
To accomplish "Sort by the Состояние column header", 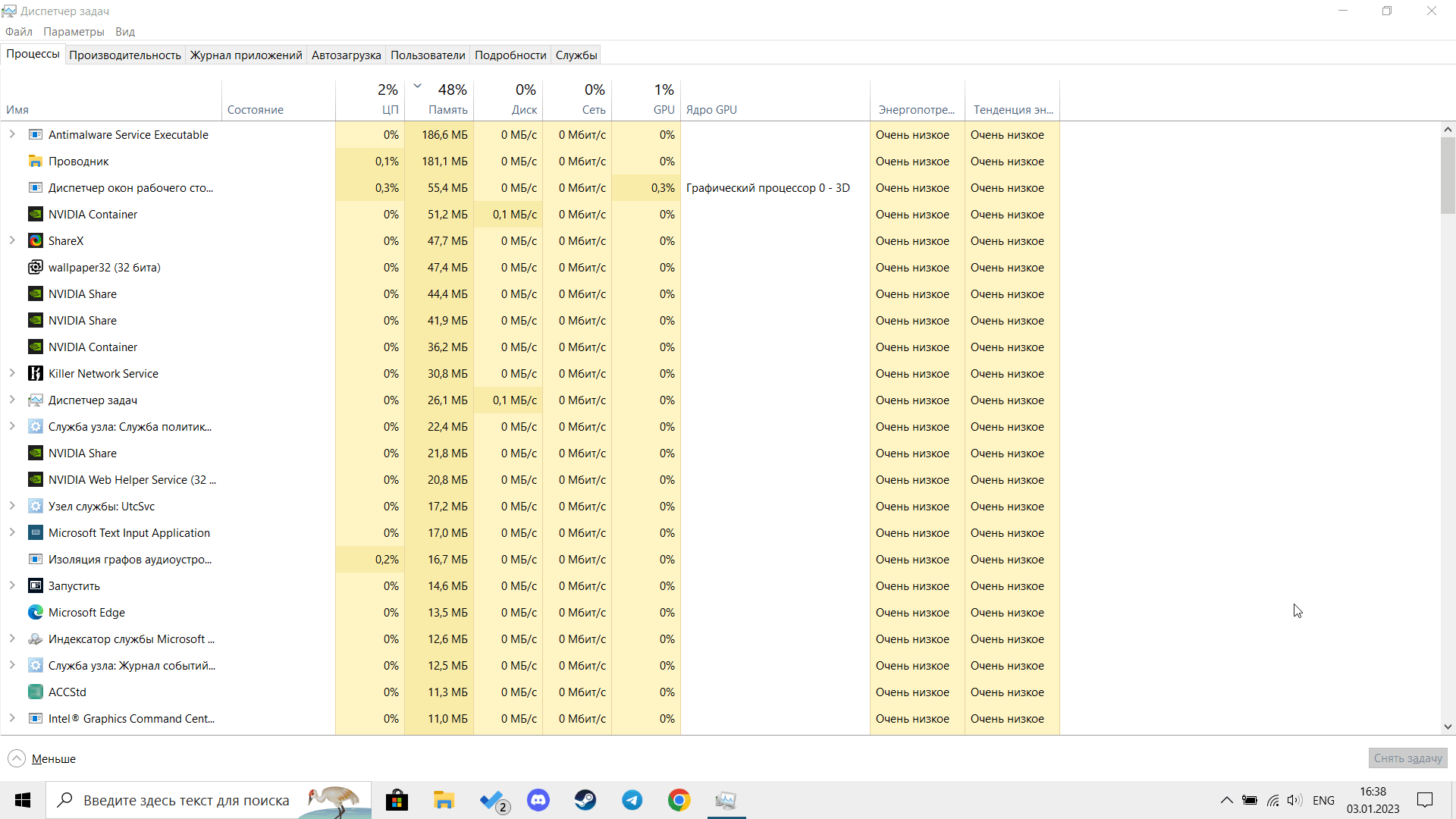I will [x=278, y=99].
